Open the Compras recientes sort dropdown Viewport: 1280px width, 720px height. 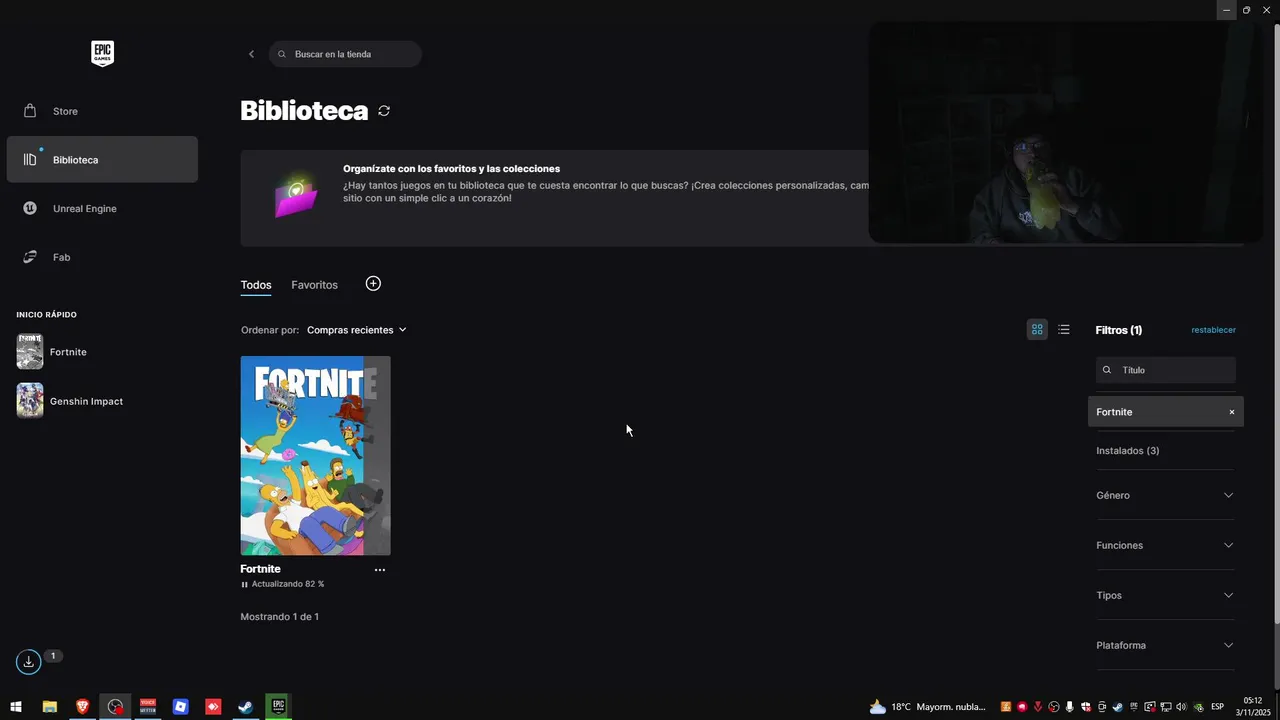[357, 330]
